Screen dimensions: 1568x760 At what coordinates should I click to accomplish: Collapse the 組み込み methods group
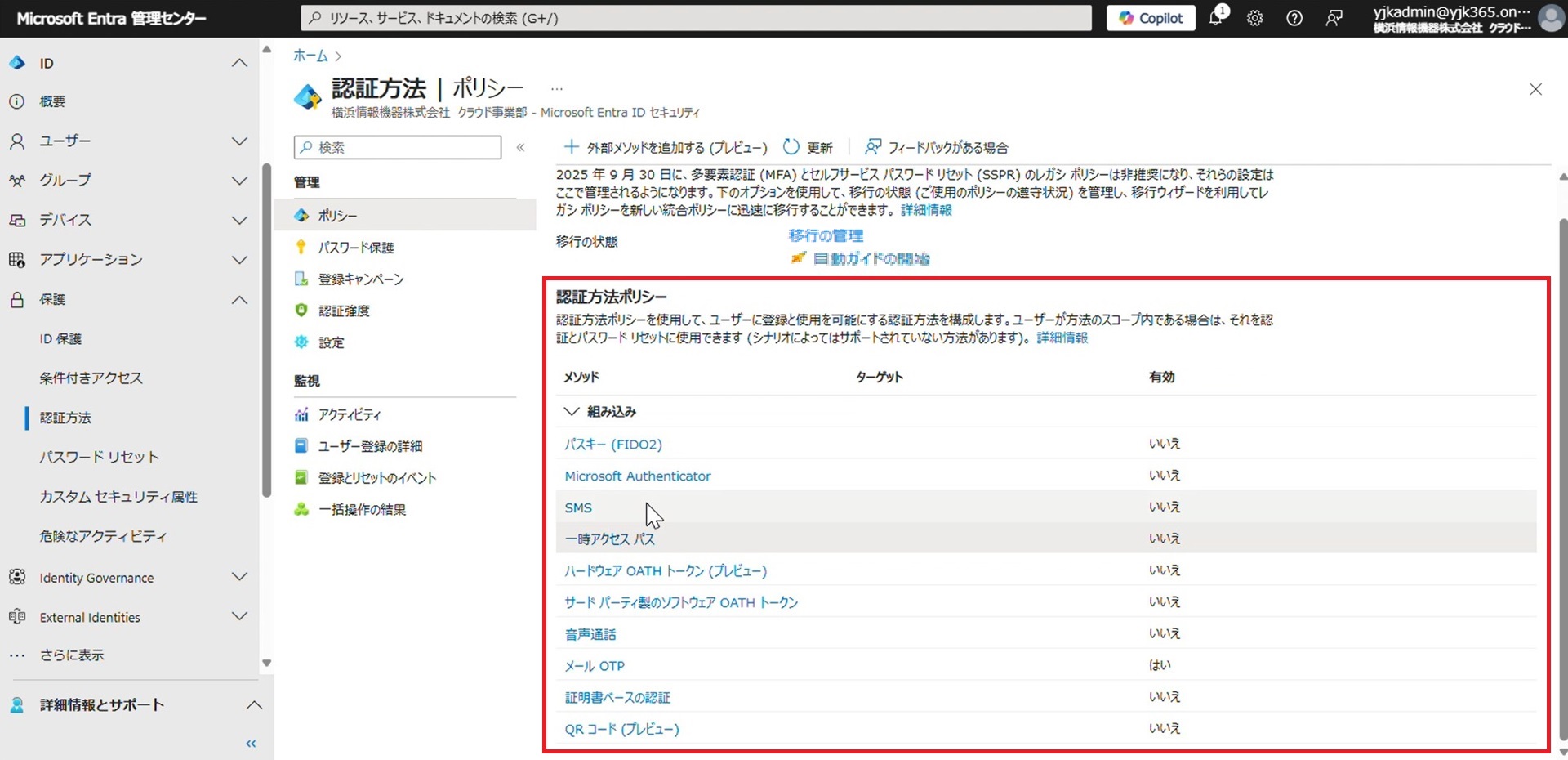572,411
